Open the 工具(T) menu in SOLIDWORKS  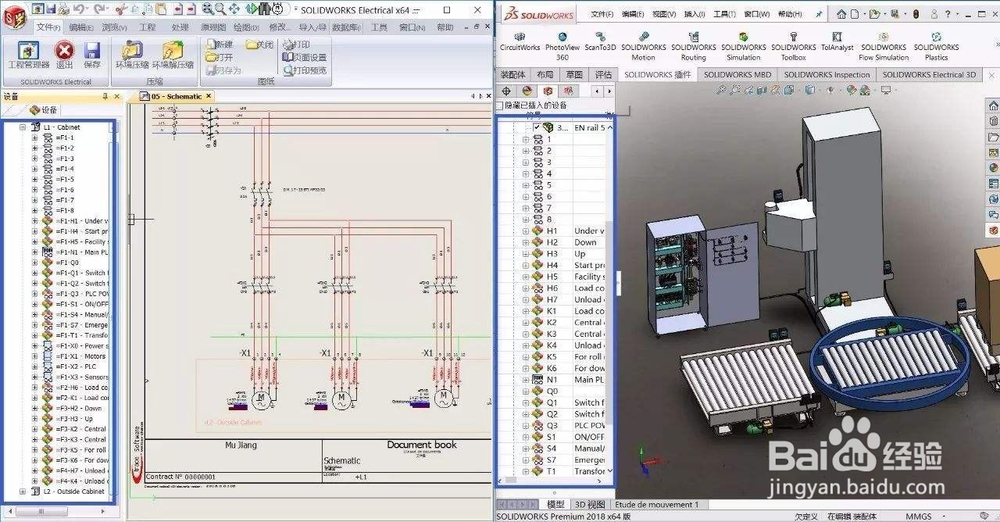pyautogui.click(x=724, y=13)
